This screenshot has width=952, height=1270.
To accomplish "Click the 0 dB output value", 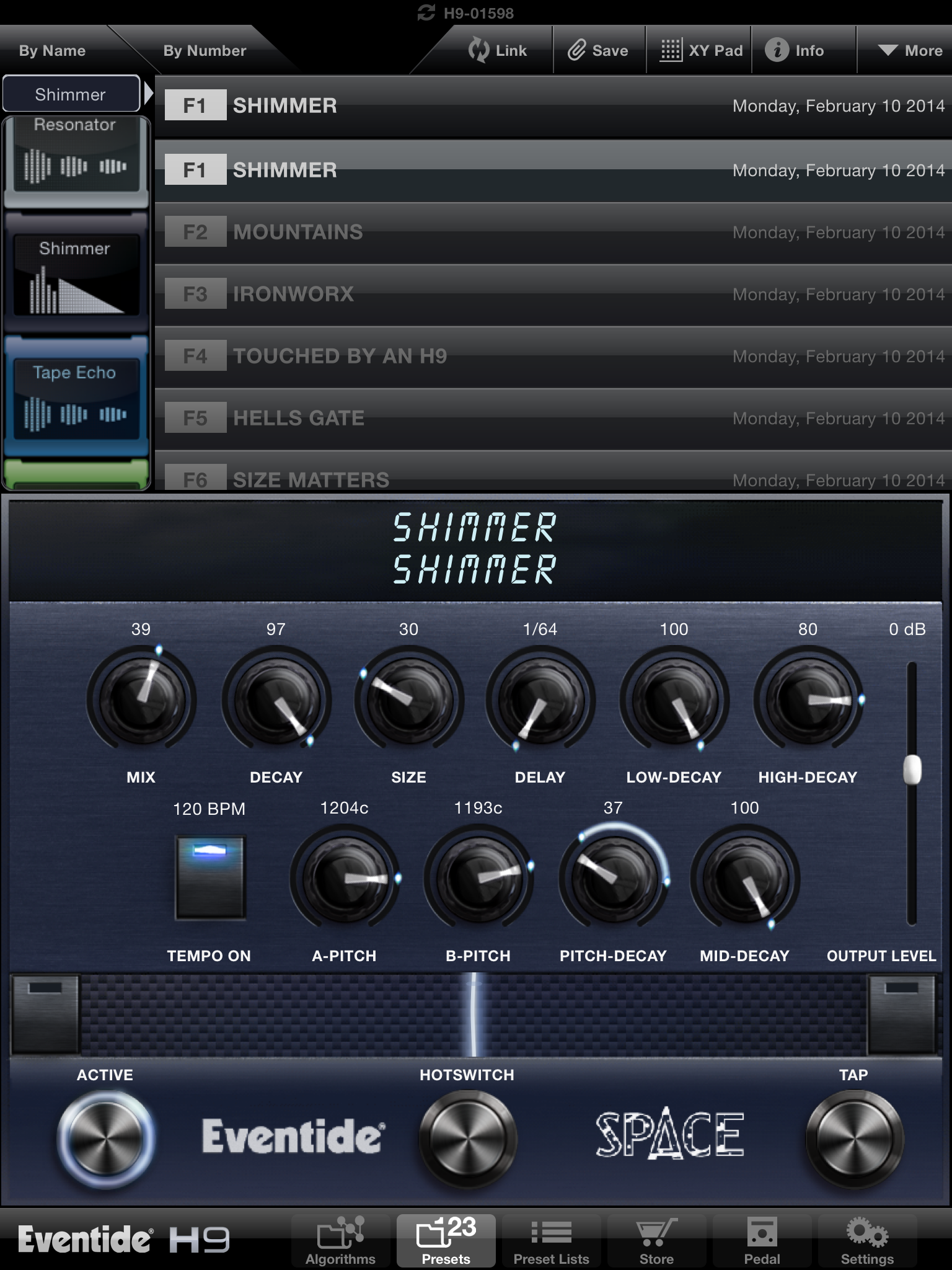I will 907,629.
